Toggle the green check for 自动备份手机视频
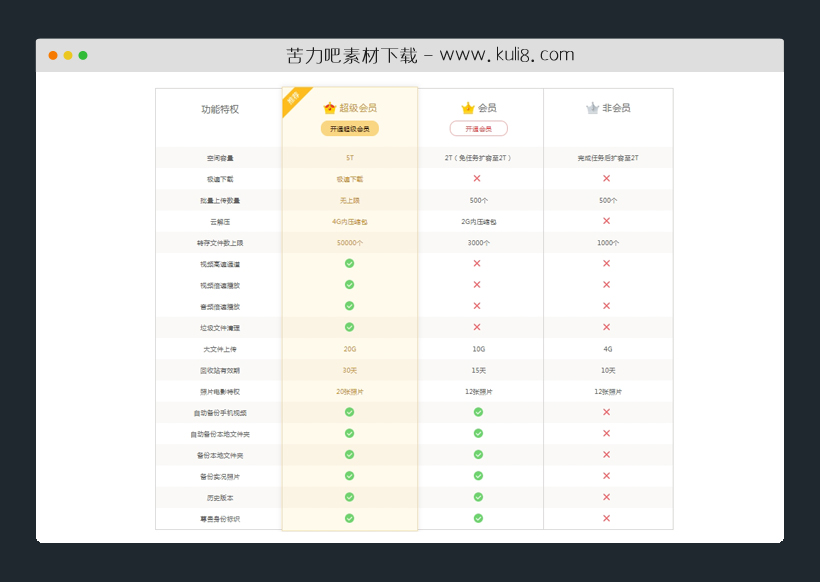This screenshot has height=582, width=820. pyautogui.click(x=349, y=412)
